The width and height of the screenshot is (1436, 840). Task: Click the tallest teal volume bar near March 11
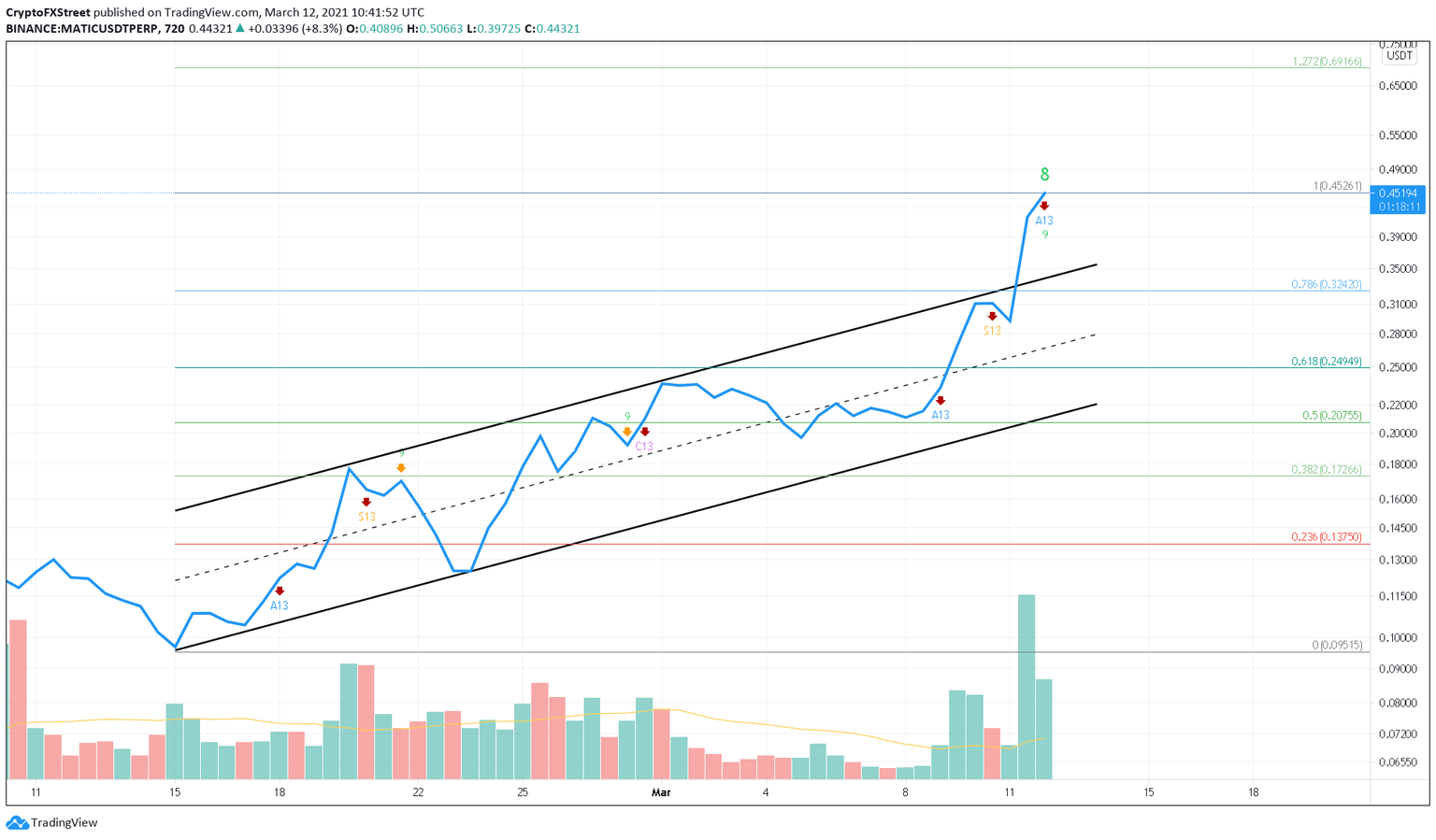[1027, 682]
